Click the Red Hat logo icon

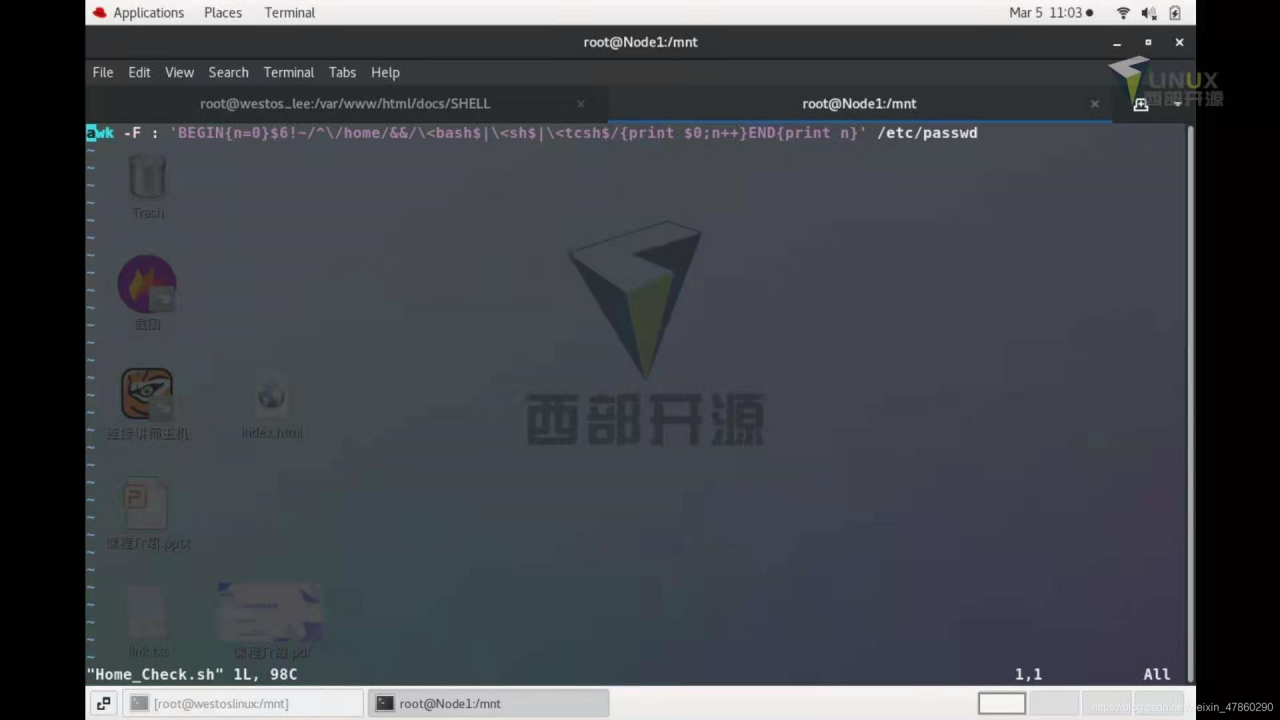[99, 12]
